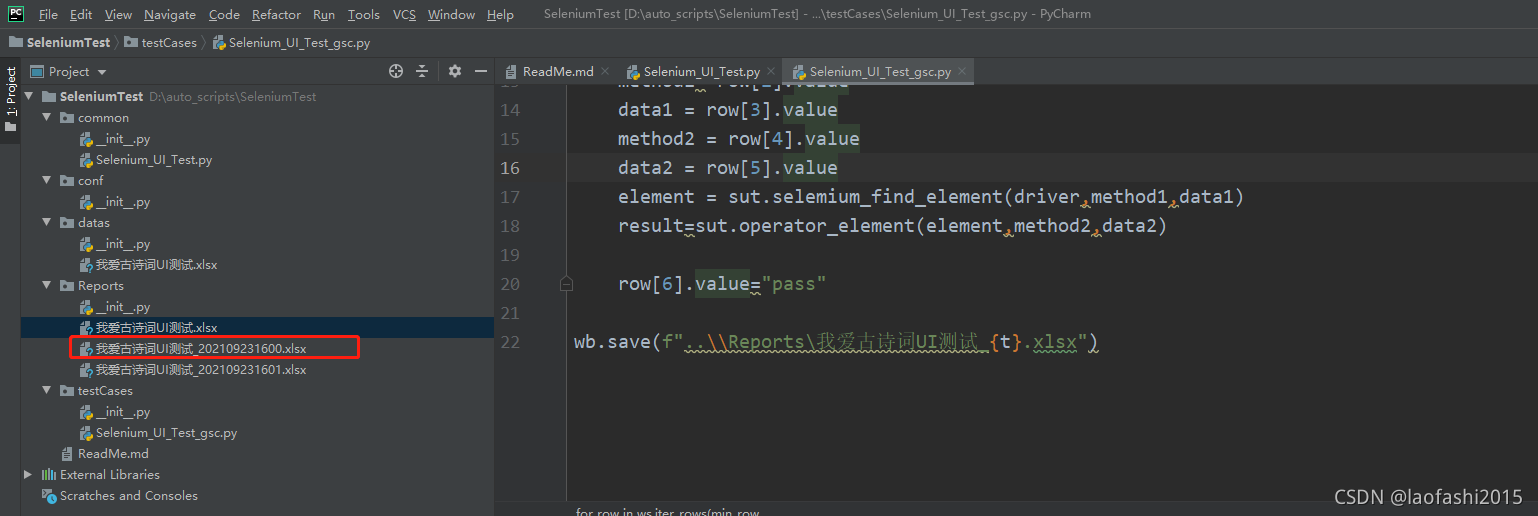Click the wb.save statement on line 22
1538x516 pixels.
(836, 343)
